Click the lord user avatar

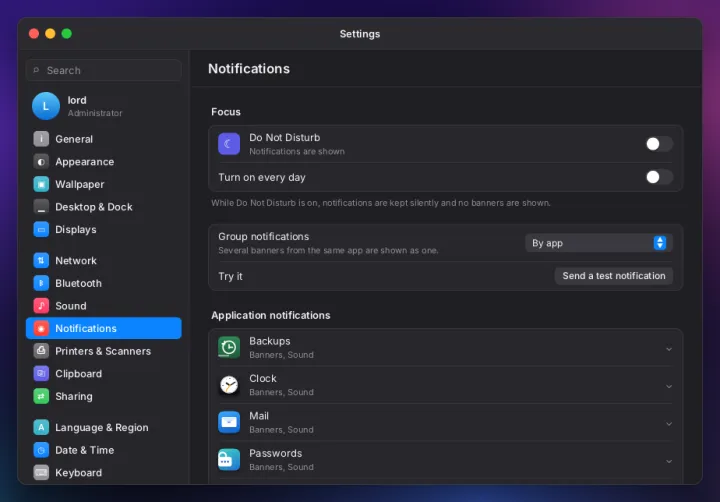click(45, 106)
